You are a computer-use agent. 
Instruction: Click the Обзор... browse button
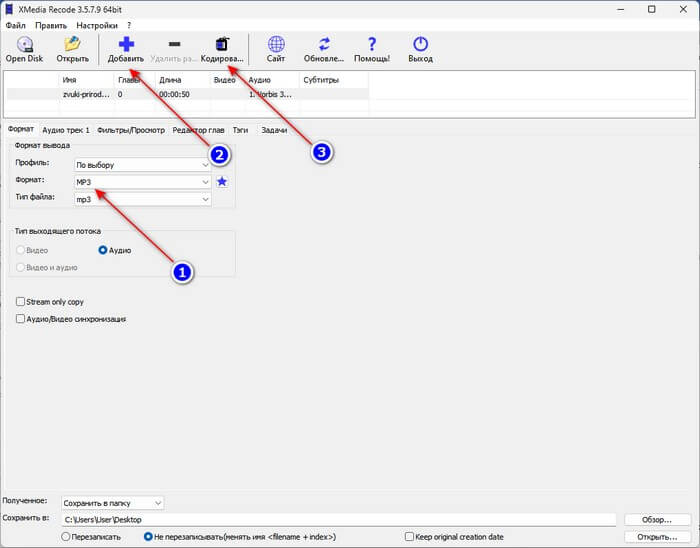[657, 519]
